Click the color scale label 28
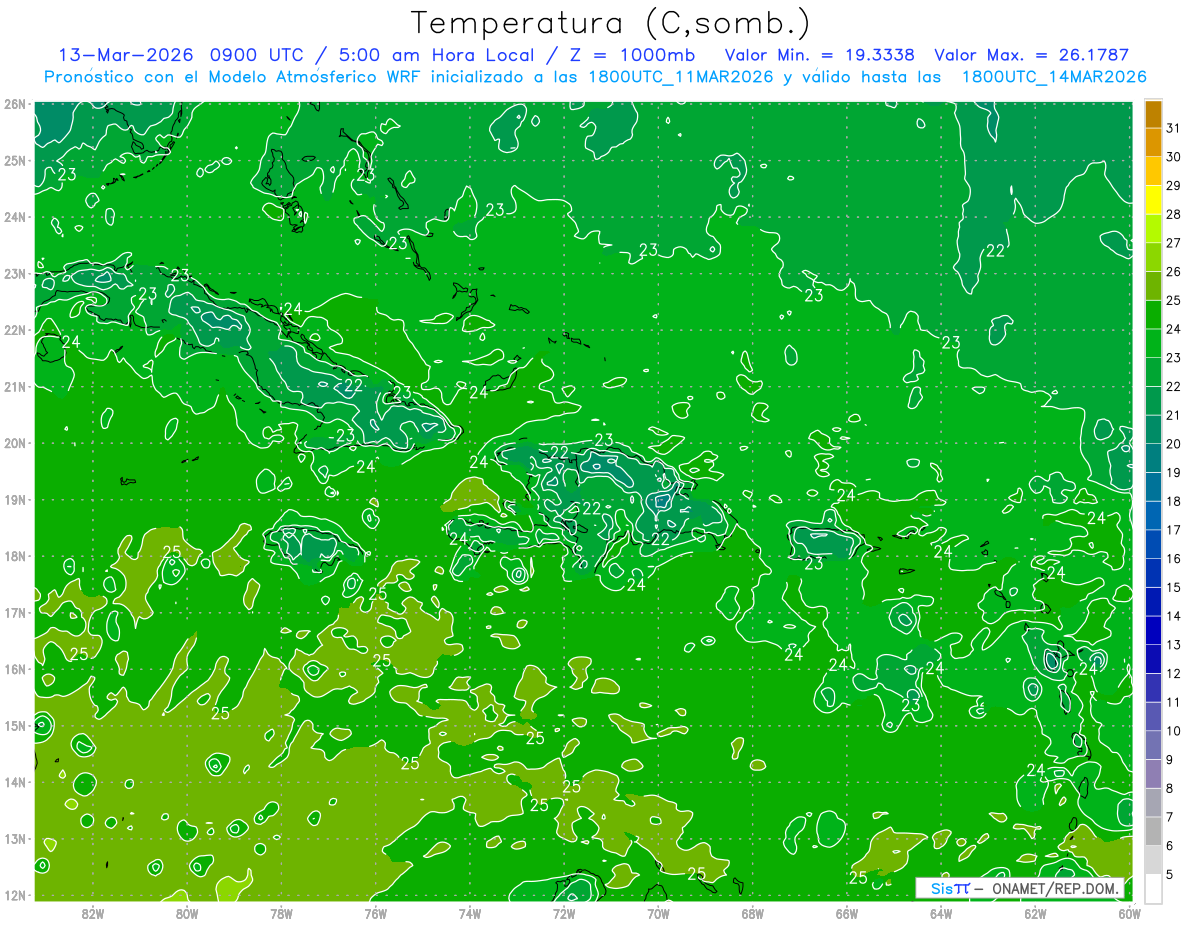Viewport: 1200px width, 927px height. coord(1172,215)
